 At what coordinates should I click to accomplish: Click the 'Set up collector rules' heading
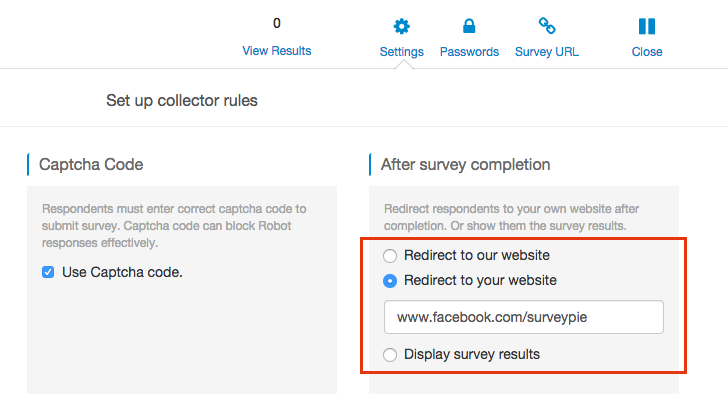click(182, 100)
